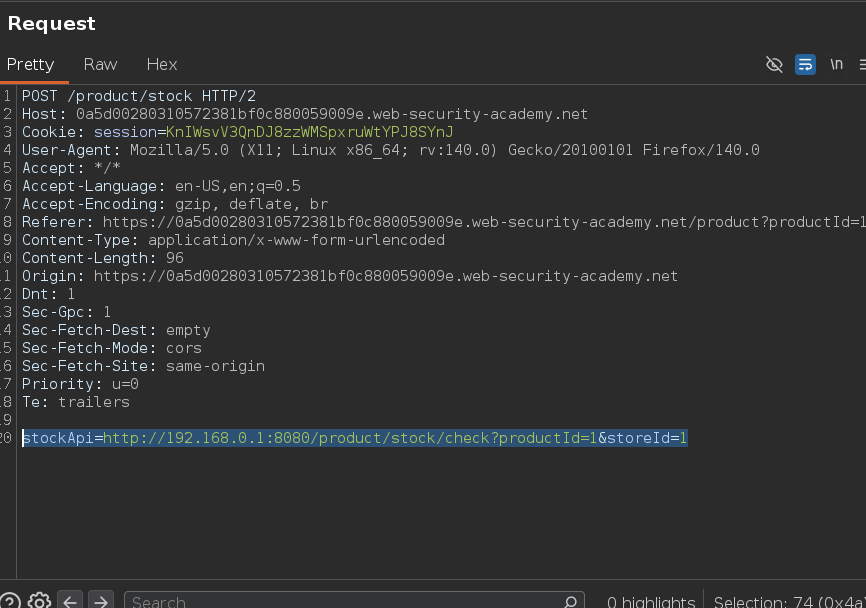Open the help question mark icon

[x=10, y=601]
